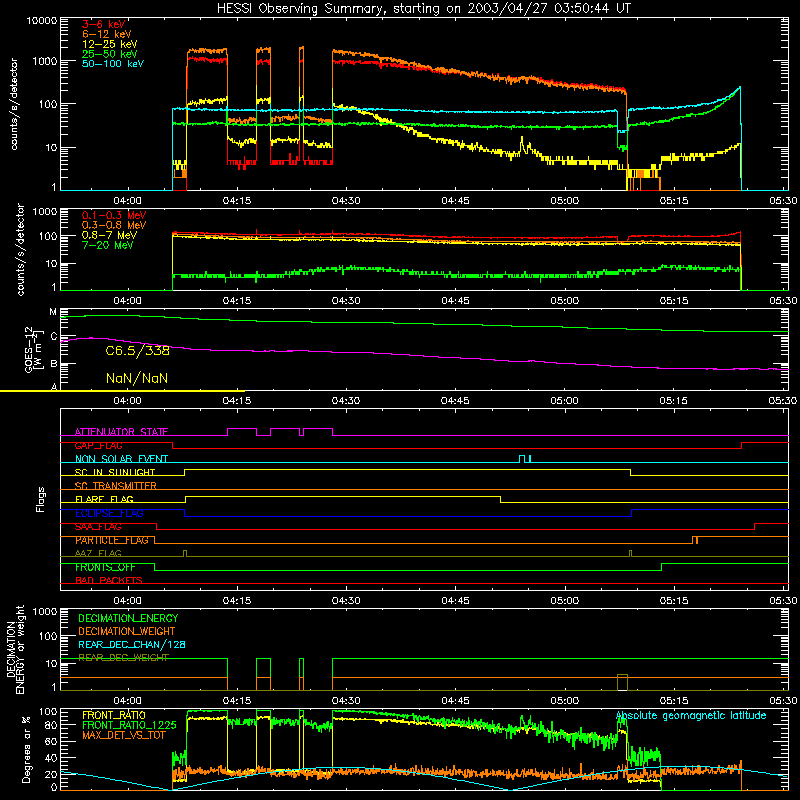Click the AAZ flag pulse near 05:09
800x800 pixels.
pos(631,554)
